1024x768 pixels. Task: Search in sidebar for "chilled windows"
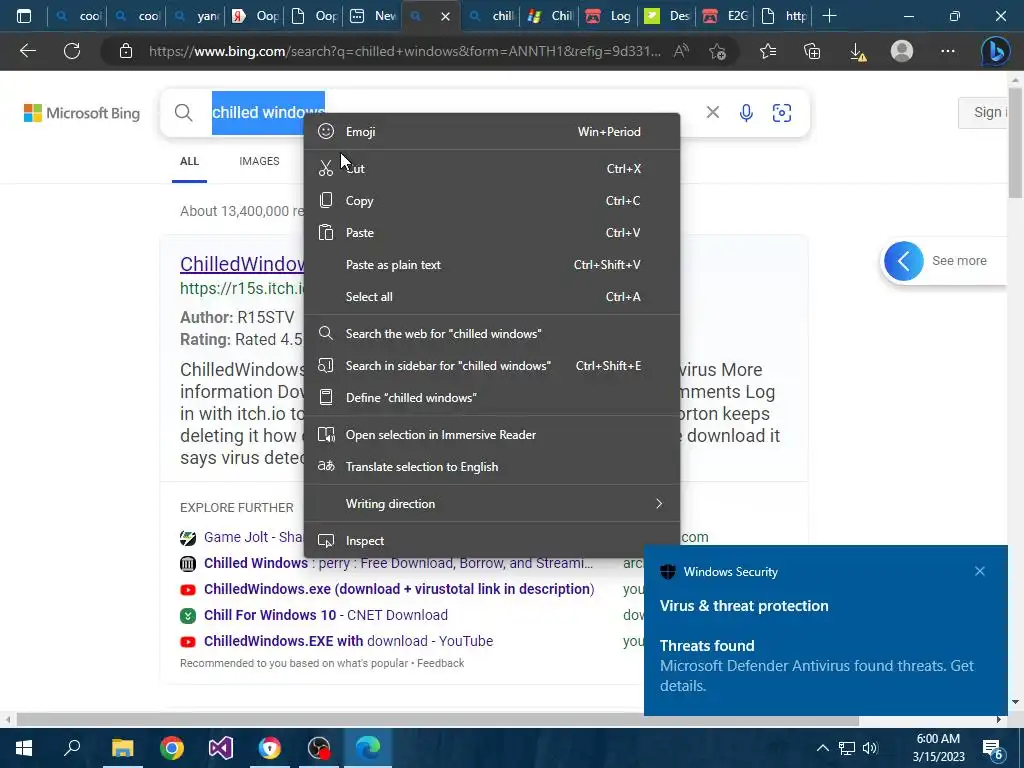tap(492, 366)
